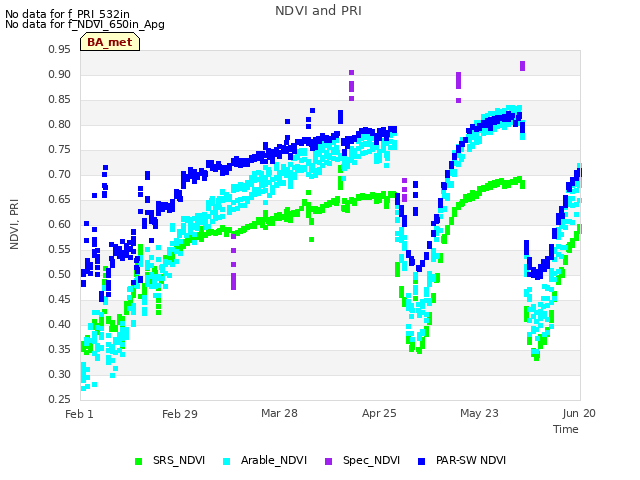Click the 0.30 y-axis tick label
640x480 pixels.
60,374
